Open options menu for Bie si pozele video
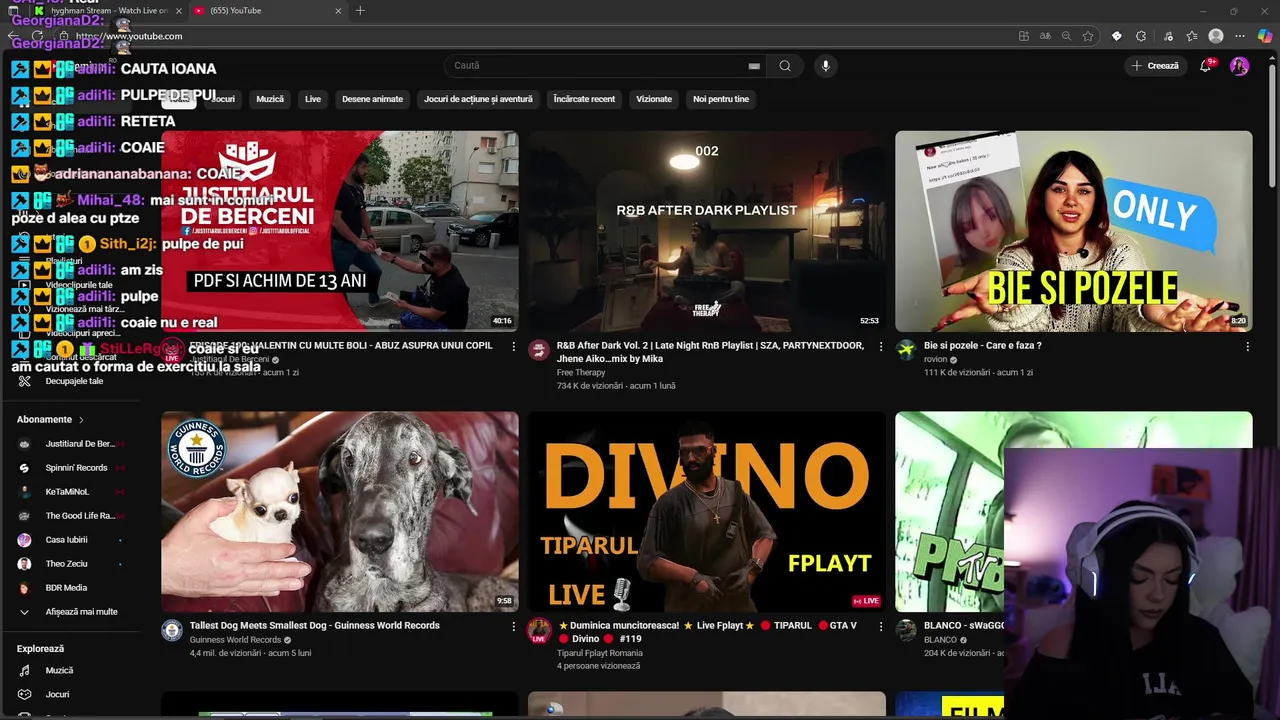Image resolution: width=1280 pixels, height=720 pixels. pyautogui.click(x=1247, y=347)
